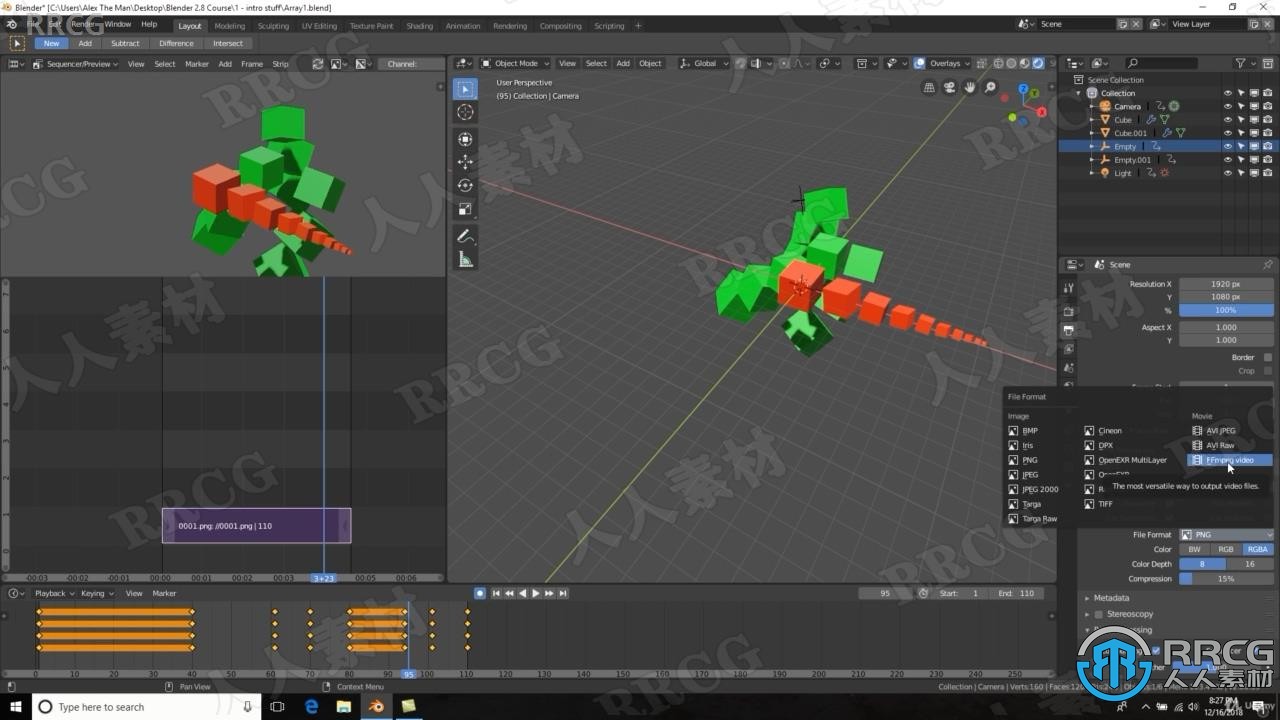Toggle selectability of the Cube object

tap(1241, 120)
